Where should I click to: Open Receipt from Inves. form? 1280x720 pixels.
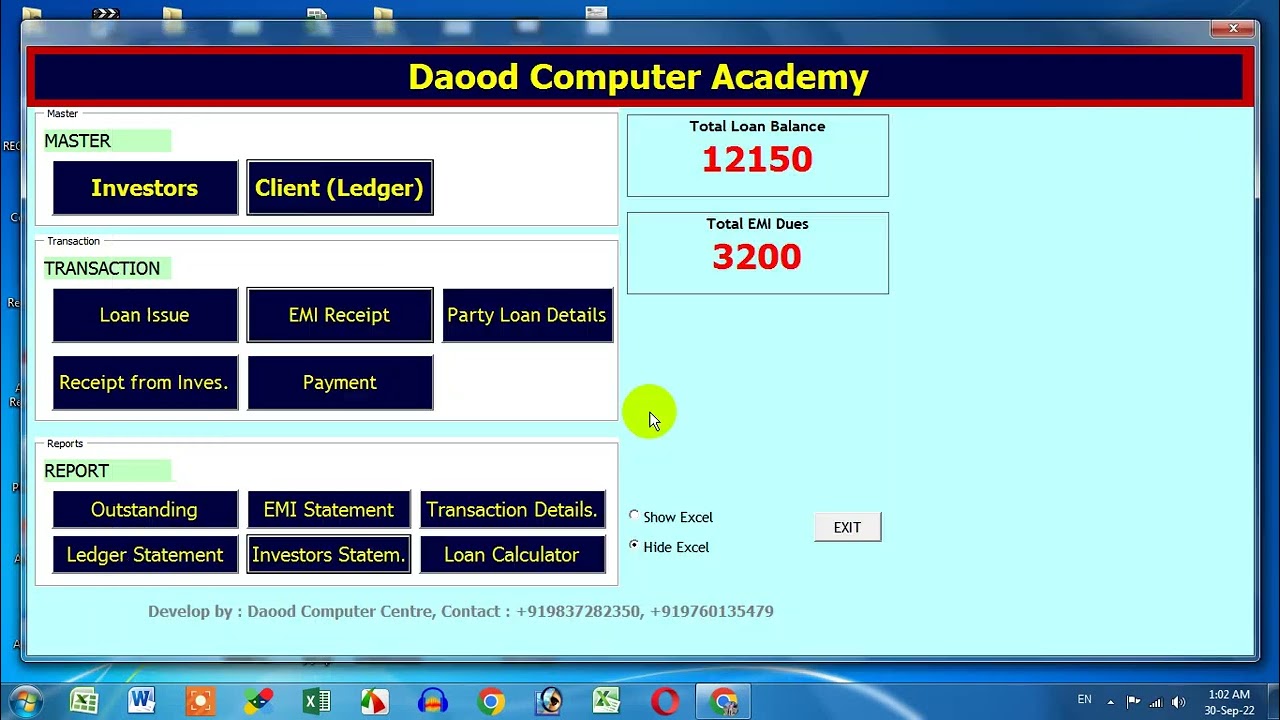145,383
